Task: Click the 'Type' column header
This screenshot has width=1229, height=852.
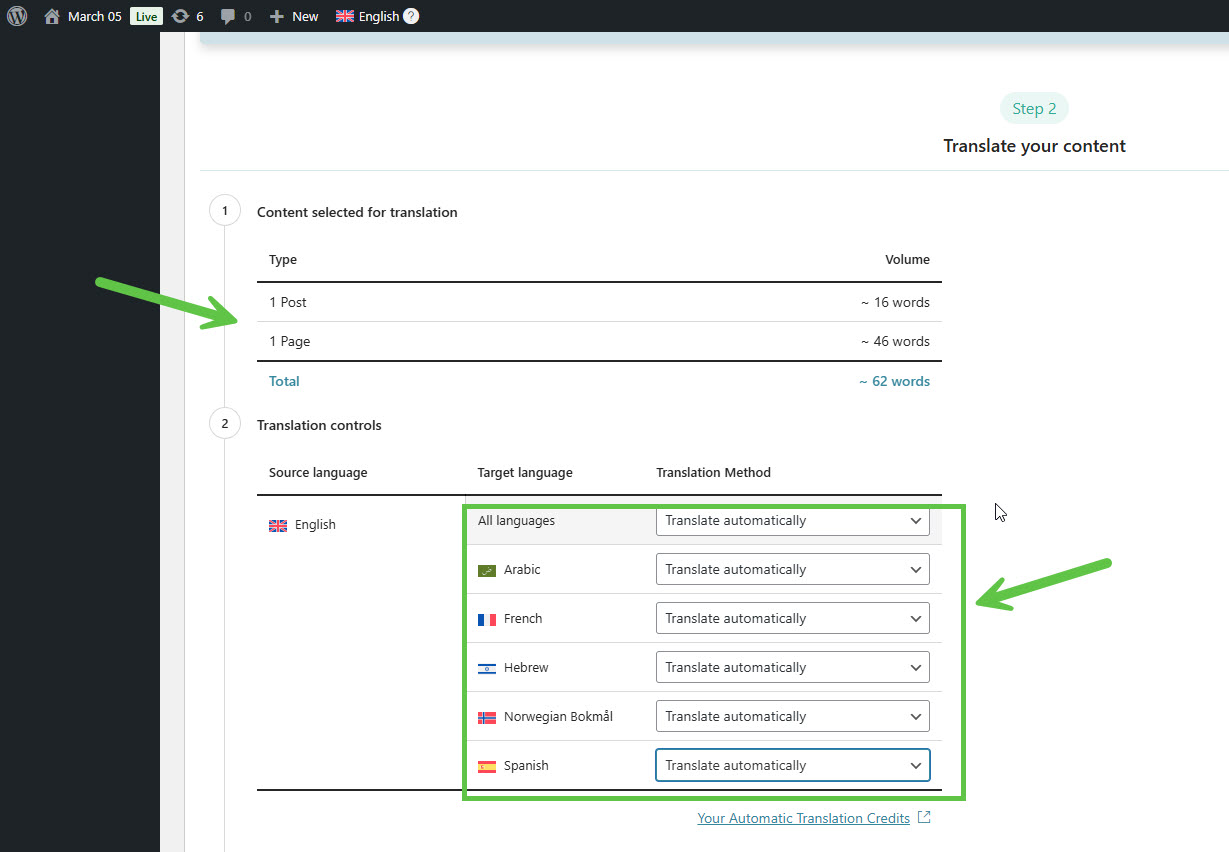Action: [x=283, y=259]
